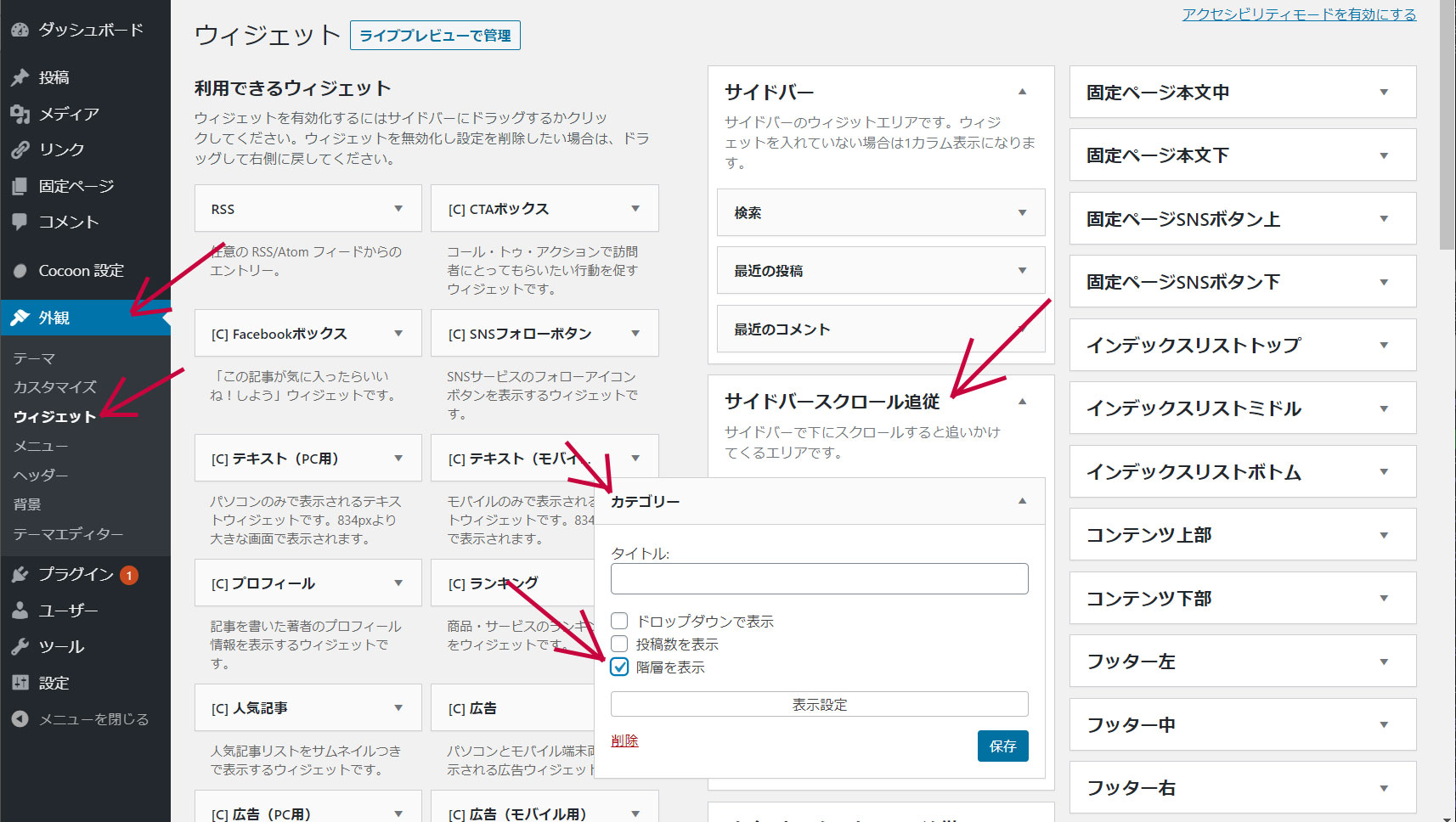Click the リンク chain icon
The width and height of the screenshot is (1456, 822).
tap(20, 149)
